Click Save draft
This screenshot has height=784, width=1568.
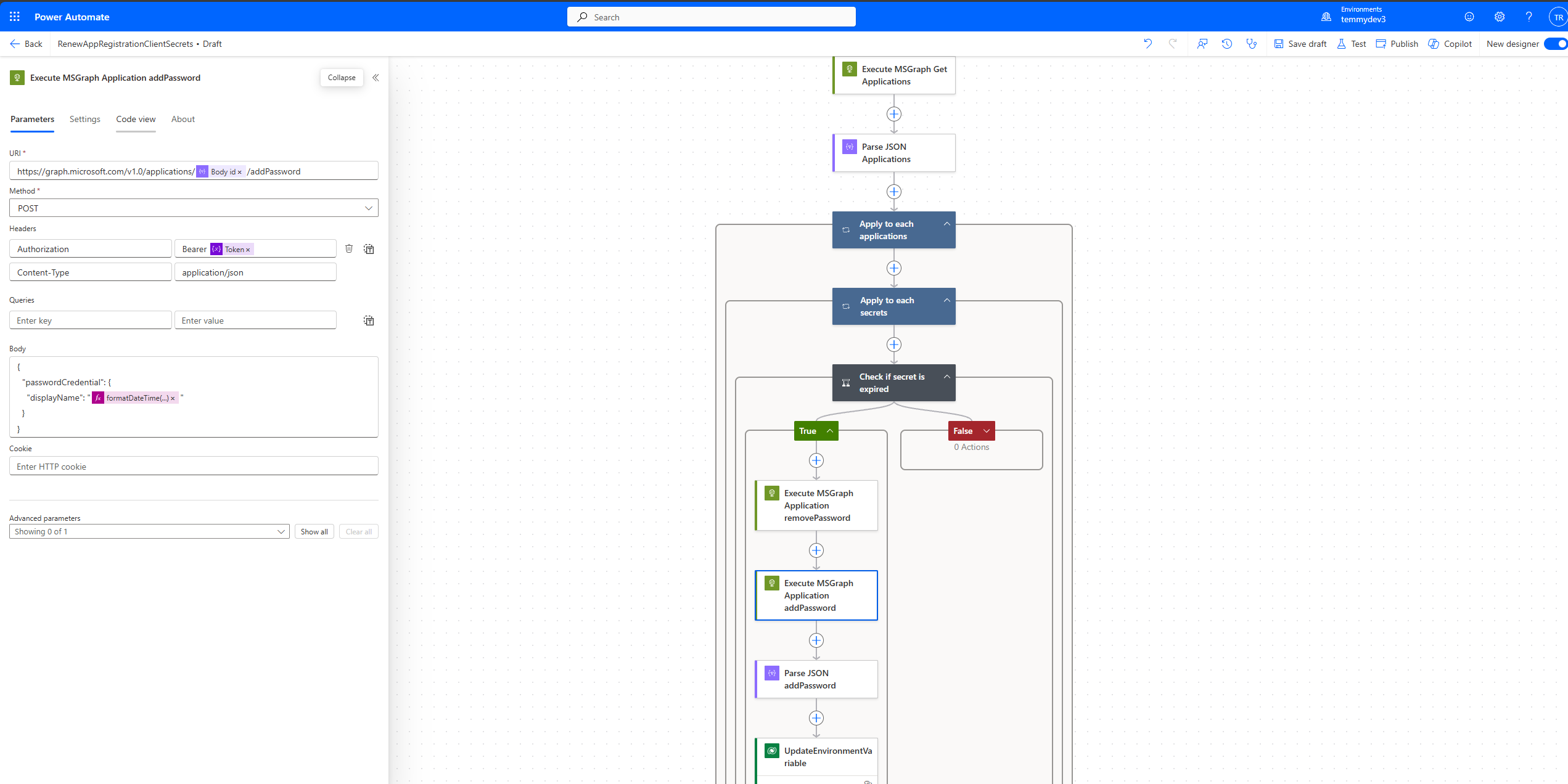[x=1300, y=44]
